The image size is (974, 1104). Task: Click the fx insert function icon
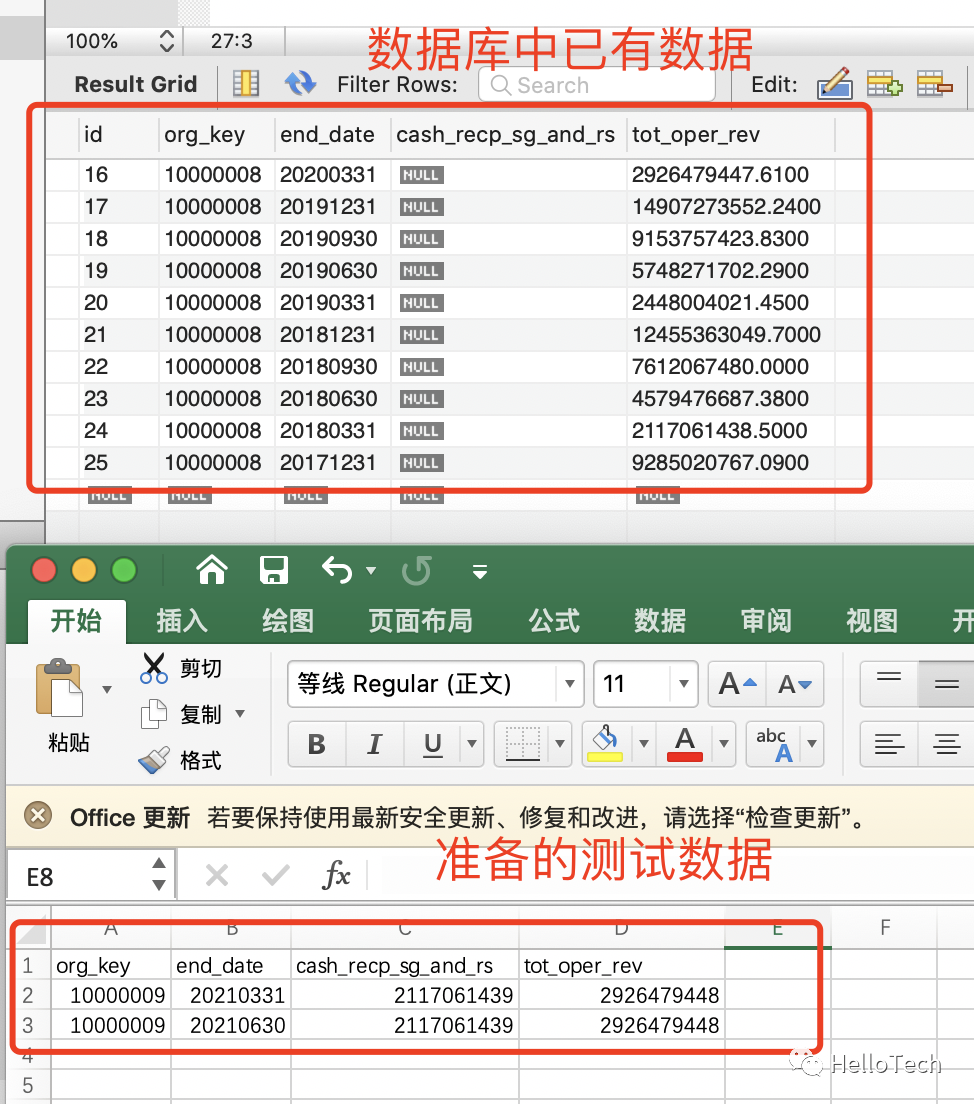[x=336, y=875]
